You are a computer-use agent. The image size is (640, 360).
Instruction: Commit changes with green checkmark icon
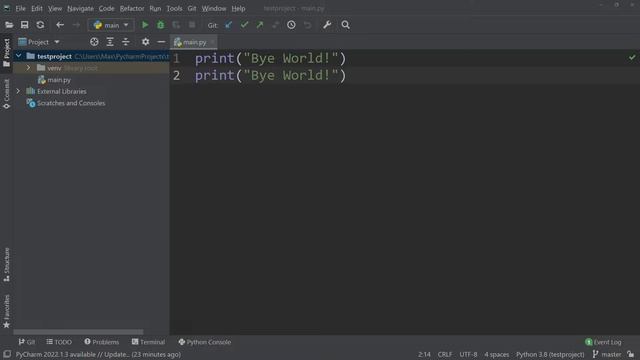[244, 25]
